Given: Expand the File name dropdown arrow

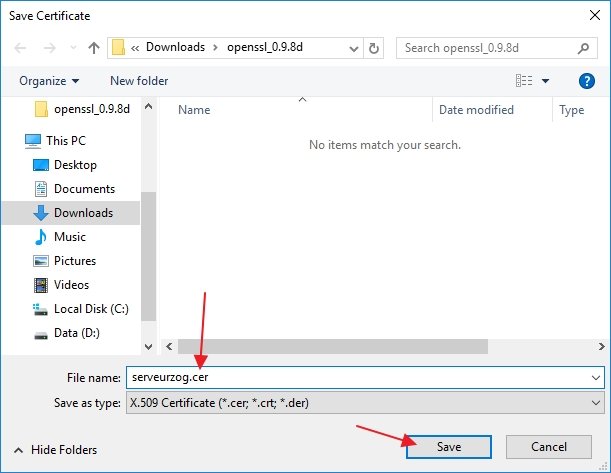Looking at the screenshot, I should point(596,378).
